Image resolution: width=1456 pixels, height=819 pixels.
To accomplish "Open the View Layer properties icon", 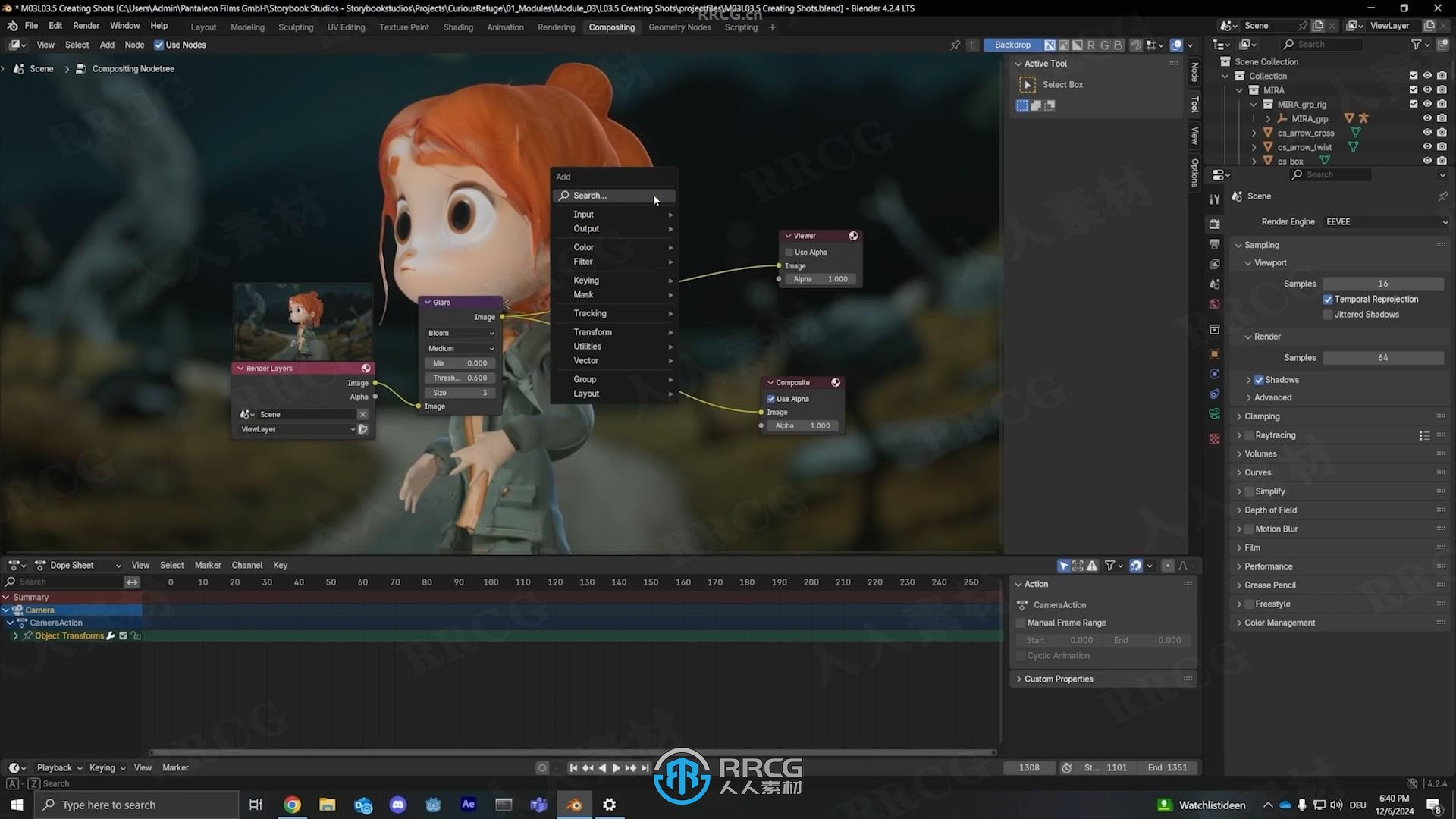I will point(1214,264).
